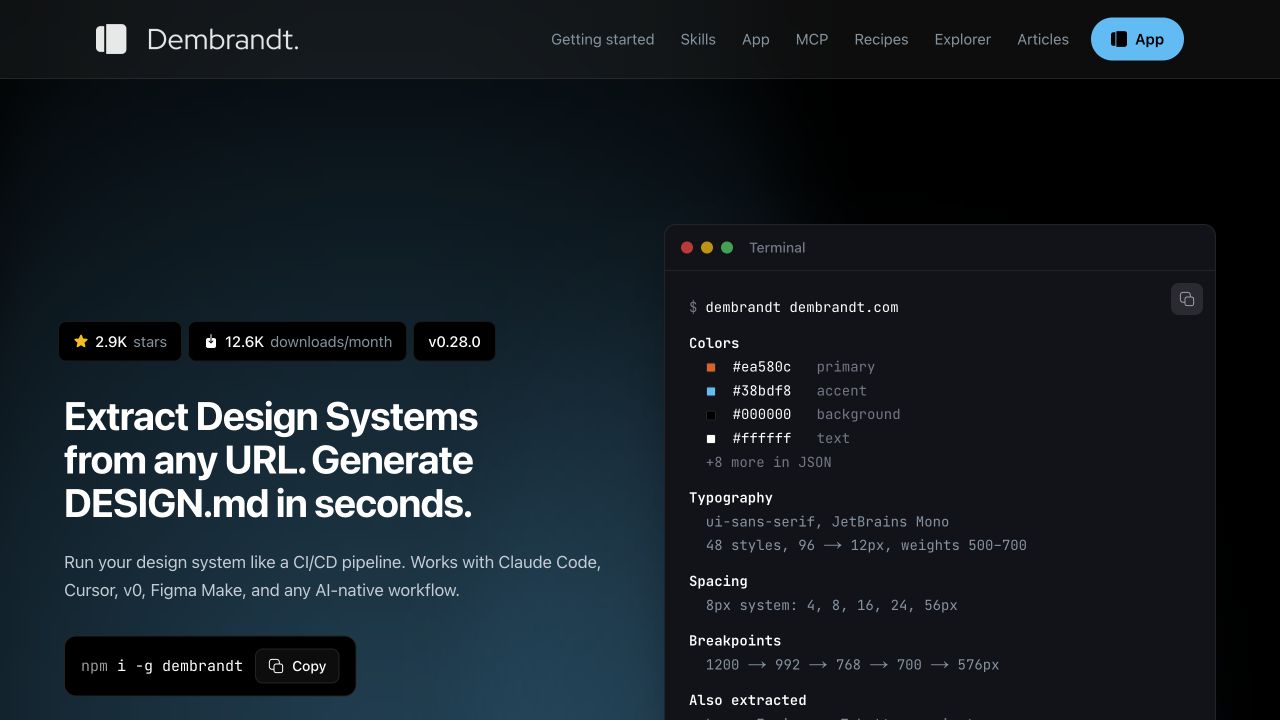Image resolution: width=1280 pixels, height=720 pixels.
Task: Click the v0.28.0 version badge
Action: point(454,341)
